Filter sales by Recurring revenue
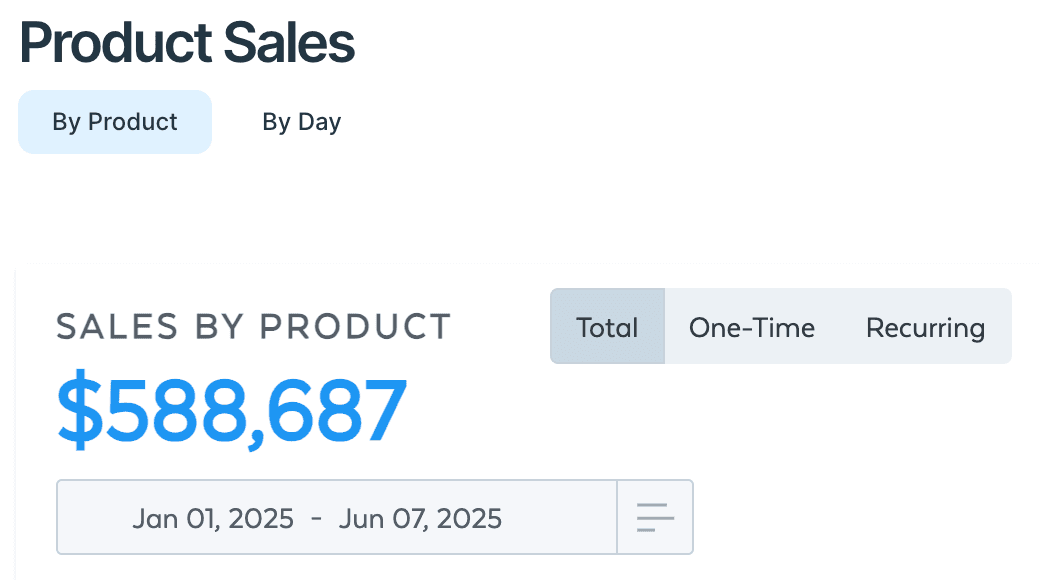Screen dimensions: 1040x580 point(925,326)
